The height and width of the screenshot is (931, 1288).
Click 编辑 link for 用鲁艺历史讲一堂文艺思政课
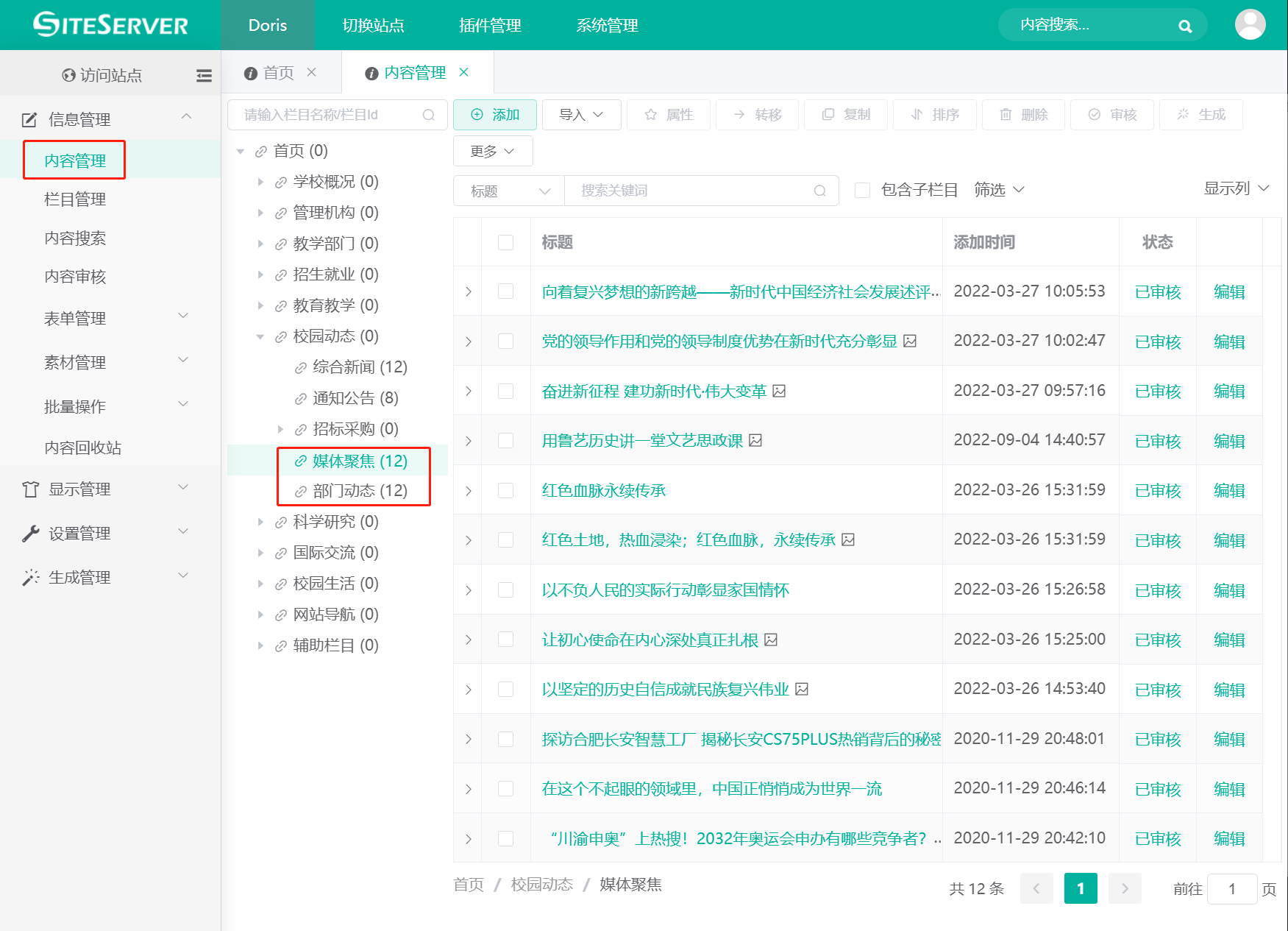(x=1228, y=441)
